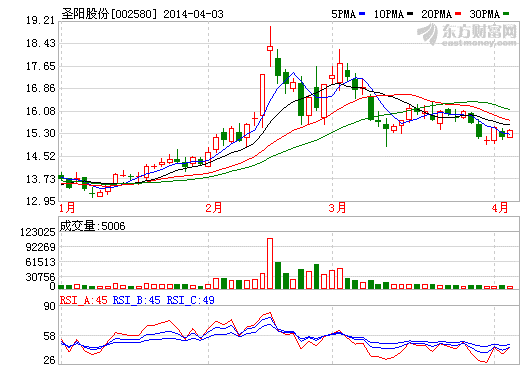Click the 26 RSI axis label

[50, 360]
